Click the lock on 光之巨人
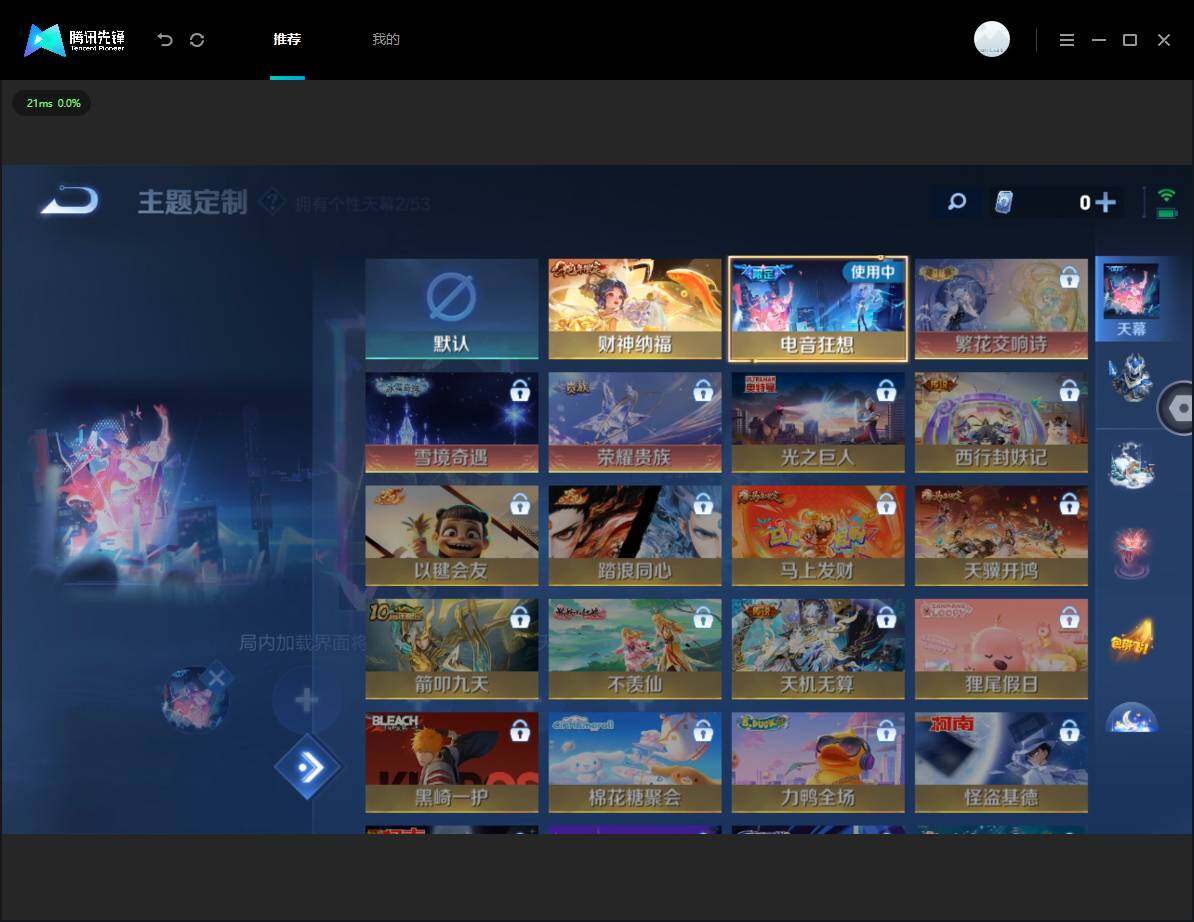The image size is (1194, 922). point(886,391)
